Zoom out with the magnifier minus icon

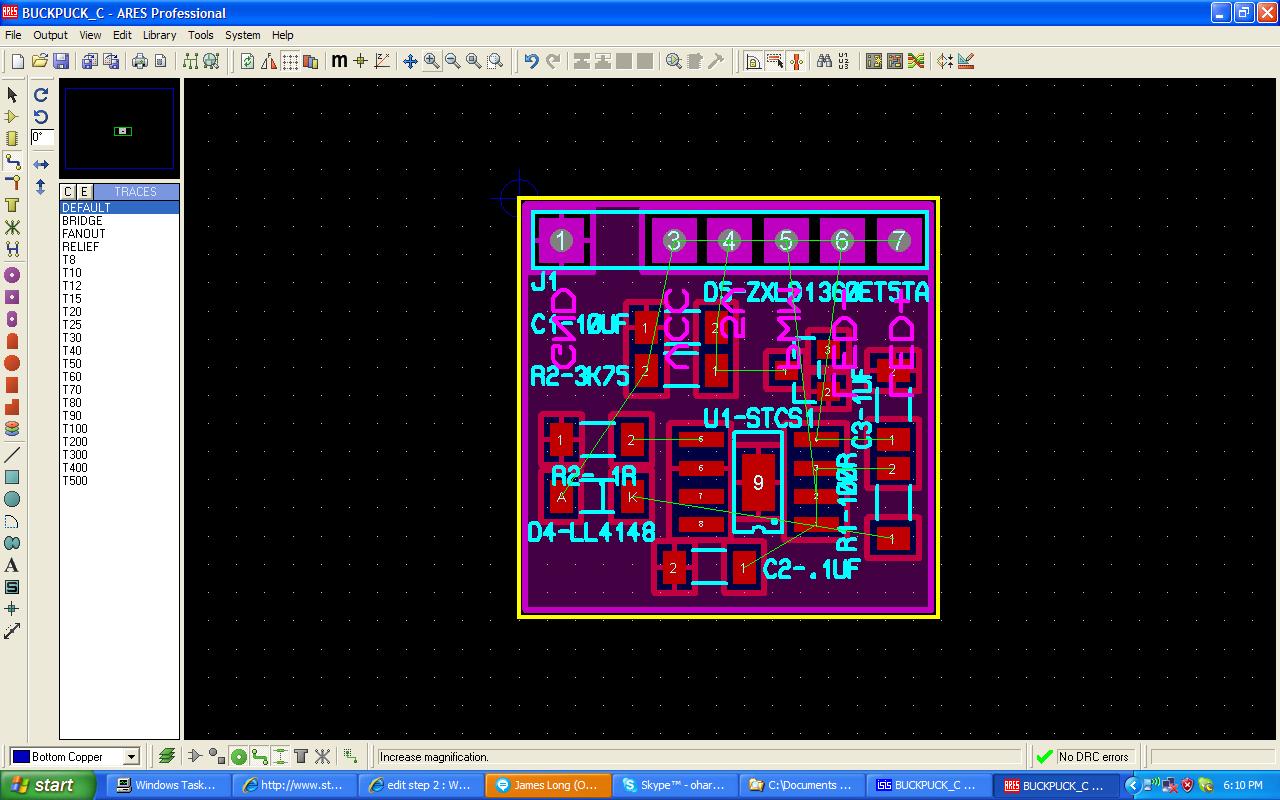coord(453,61)
